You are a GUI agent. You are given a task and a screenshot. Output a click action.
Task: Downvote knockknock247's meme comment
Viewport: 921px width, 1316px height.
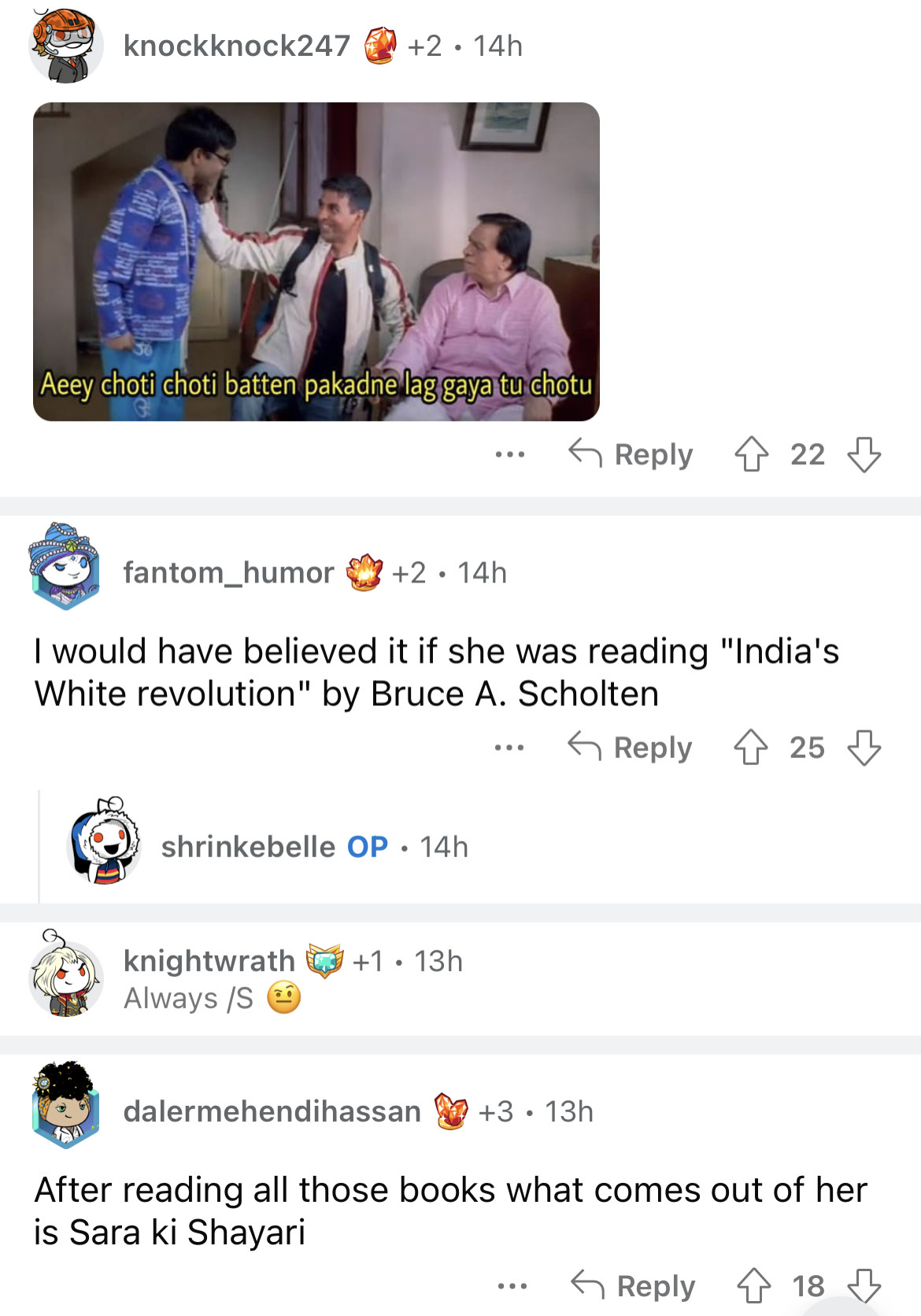click(x=864, y=454)
